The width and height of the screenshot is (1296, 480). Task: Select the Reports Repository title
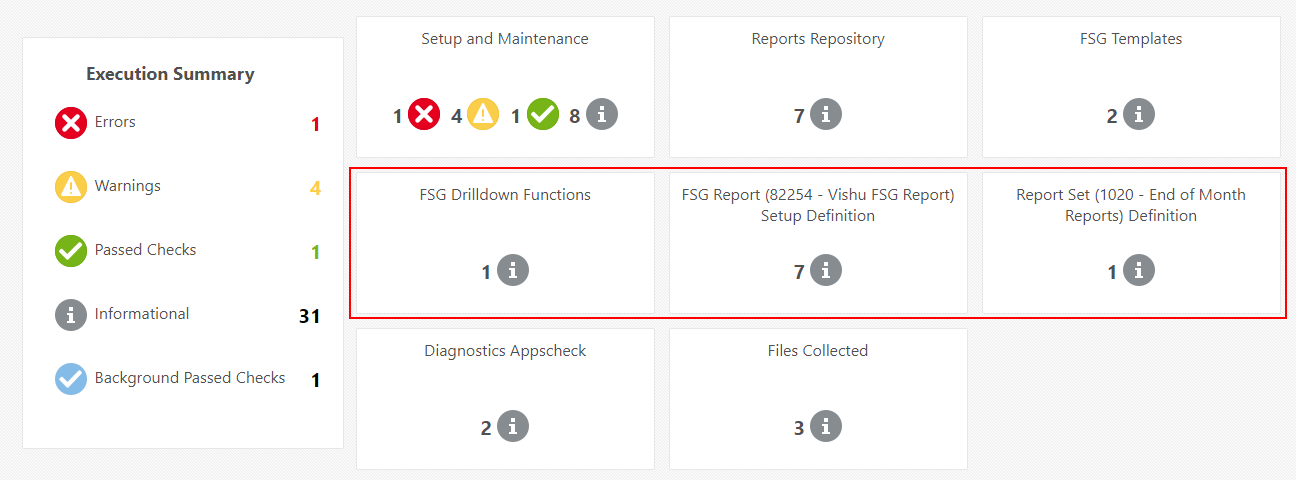tap(818, 39)
